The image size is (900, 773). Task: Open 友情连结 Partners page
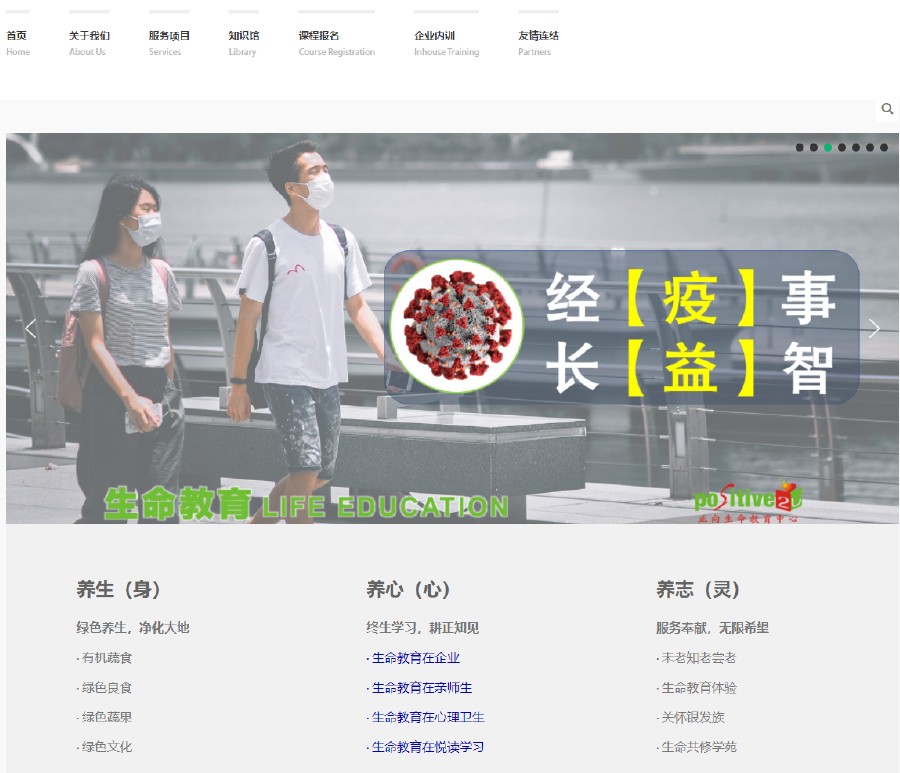(538, 42)
